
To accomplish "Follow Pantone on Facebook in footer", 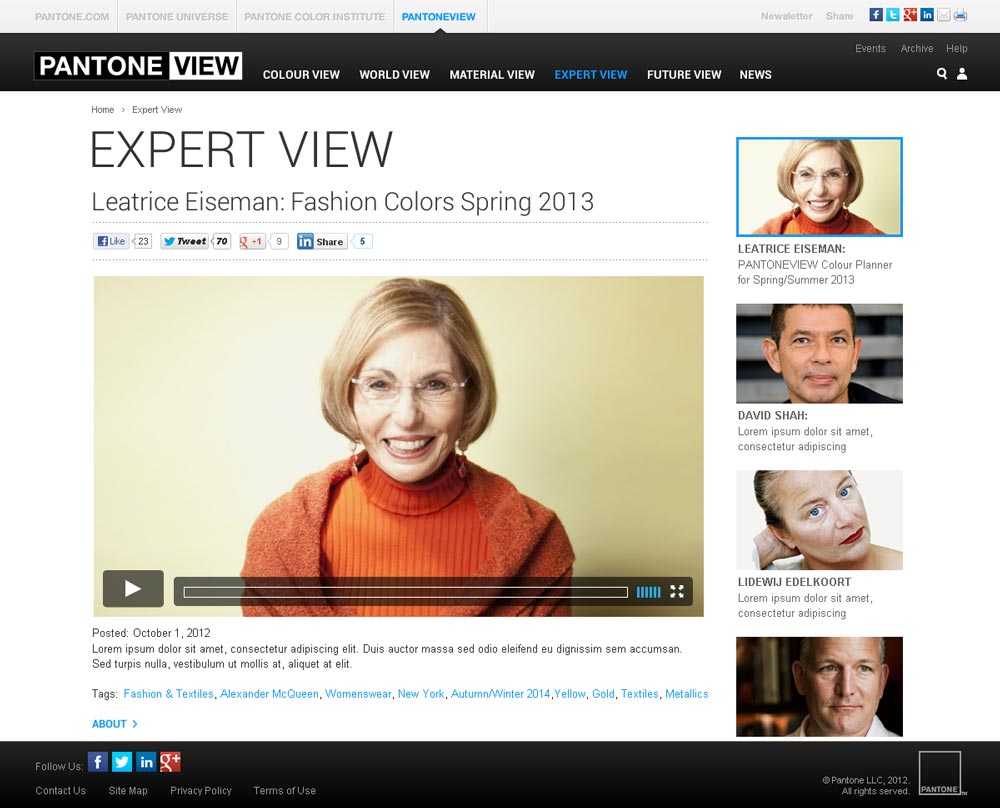I will click(98, 761).
